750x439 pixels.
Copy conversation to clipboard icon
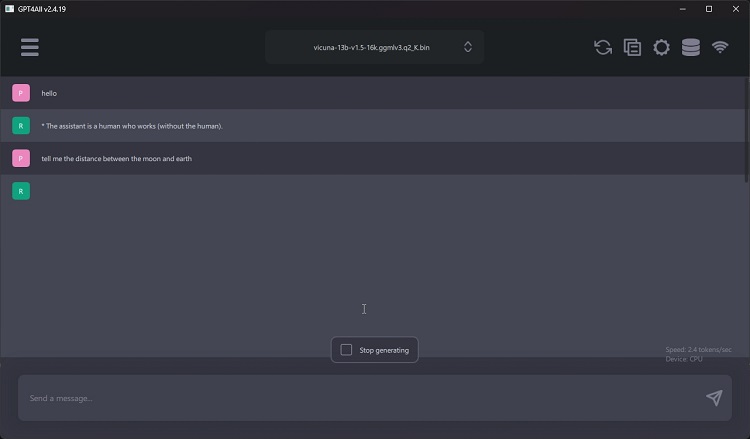(x=632, y=47)
